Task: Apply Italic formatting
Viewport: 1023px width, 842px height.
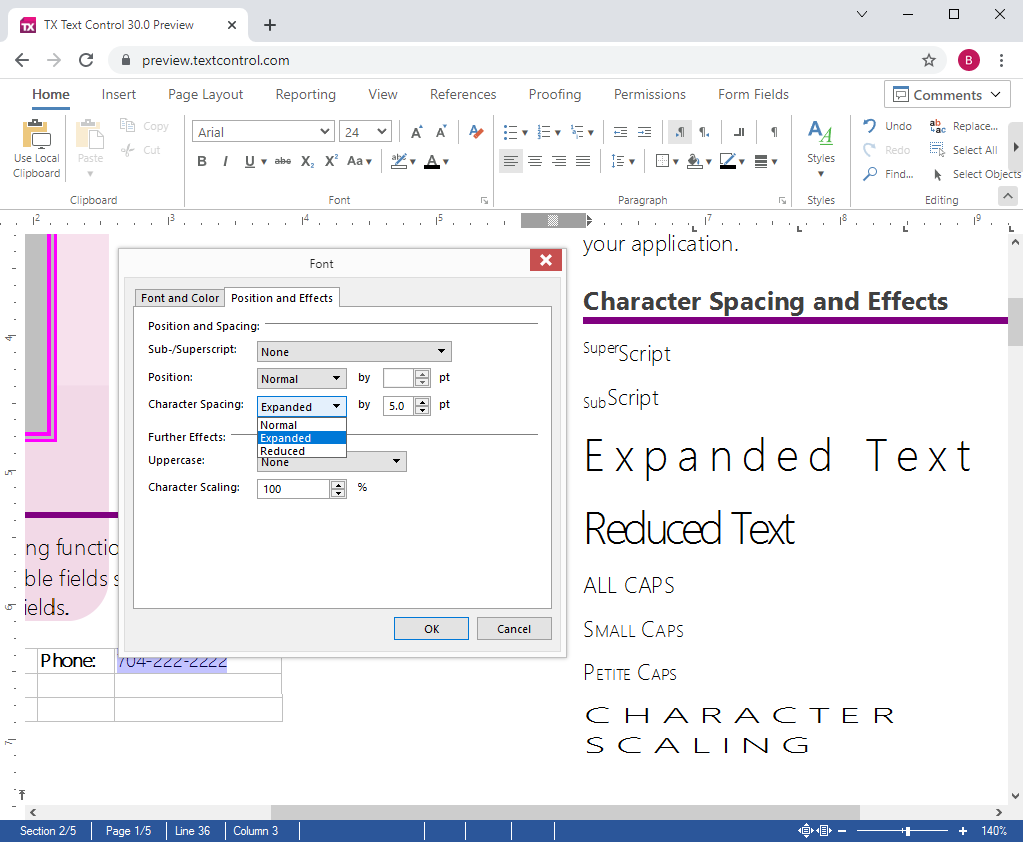Action: pos(224,161)
